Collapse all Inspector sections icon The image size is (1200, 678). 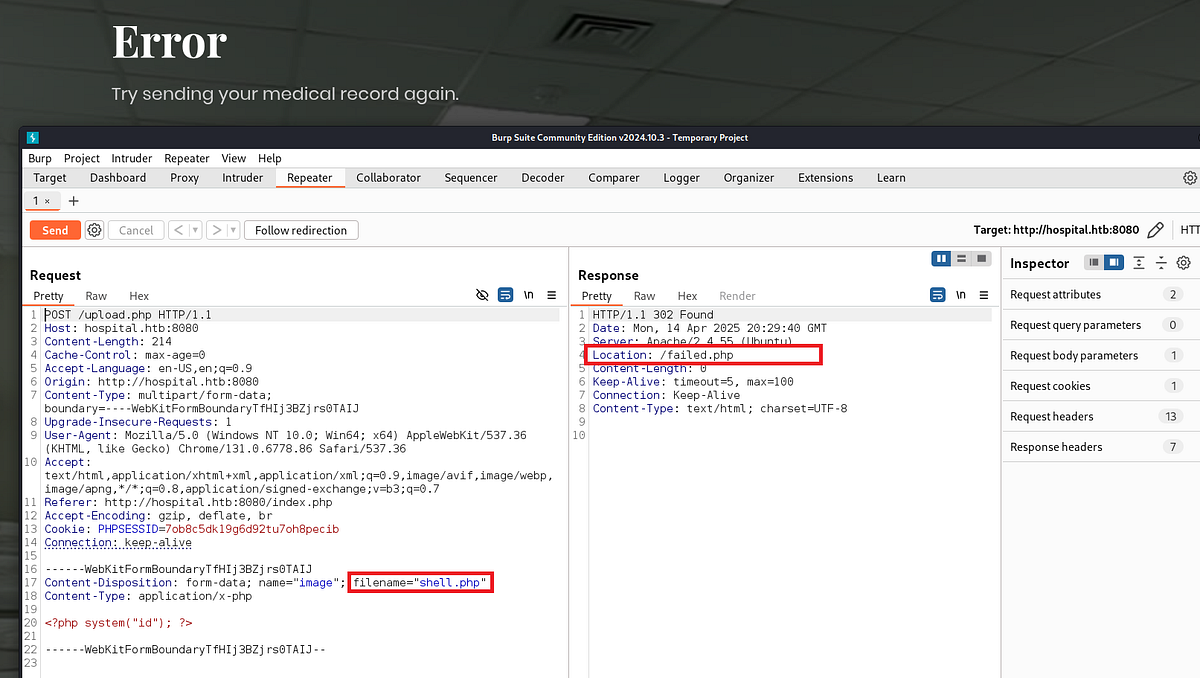(x=1161, y=263)
